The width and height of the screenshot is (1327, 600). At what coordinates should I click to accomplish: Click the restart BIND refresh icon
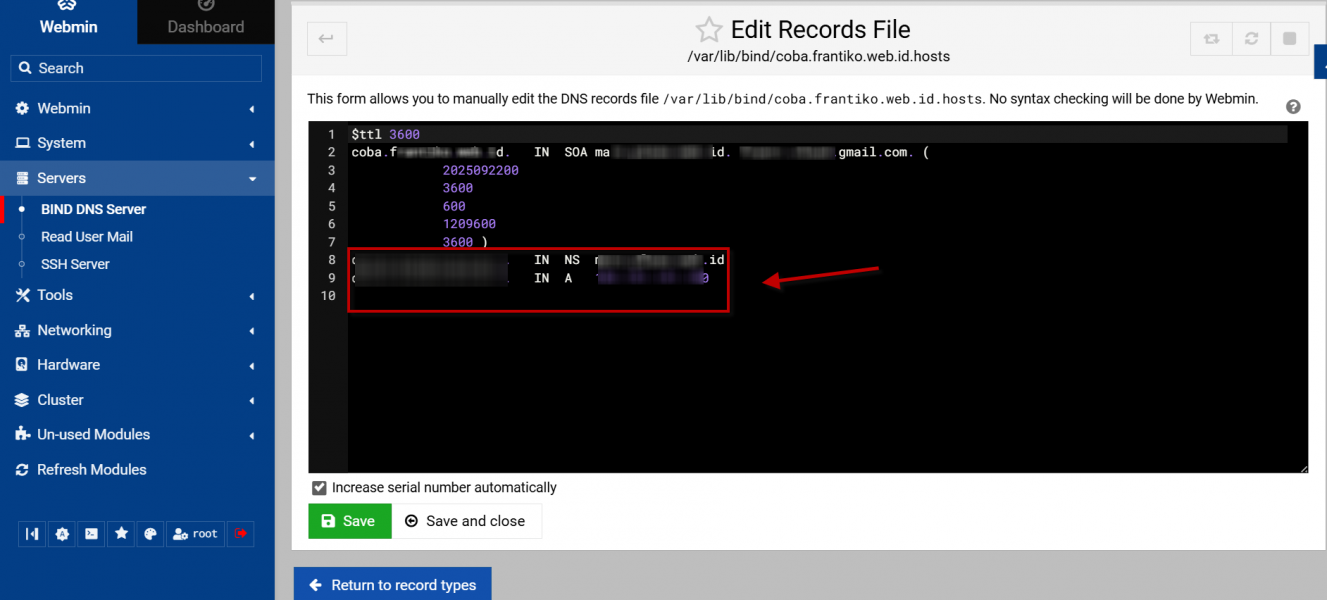pos(1250,39)
